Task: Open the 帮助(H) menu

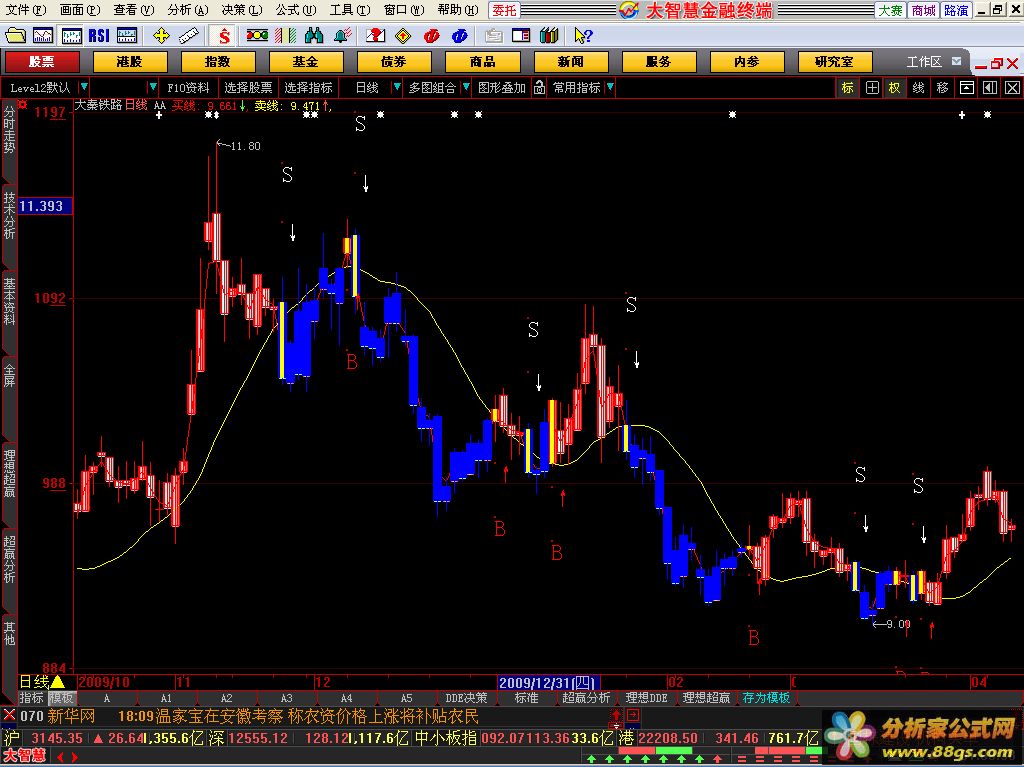Action: pyautogui.click(x=458, y=10)
